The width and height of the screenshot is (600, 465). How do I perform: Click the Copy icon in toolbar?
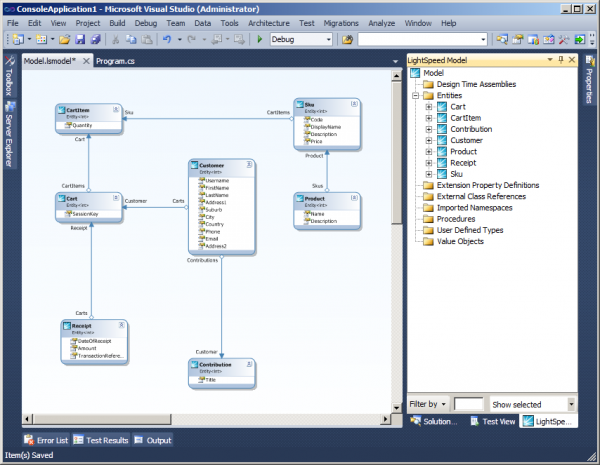[x=131, y=39]
